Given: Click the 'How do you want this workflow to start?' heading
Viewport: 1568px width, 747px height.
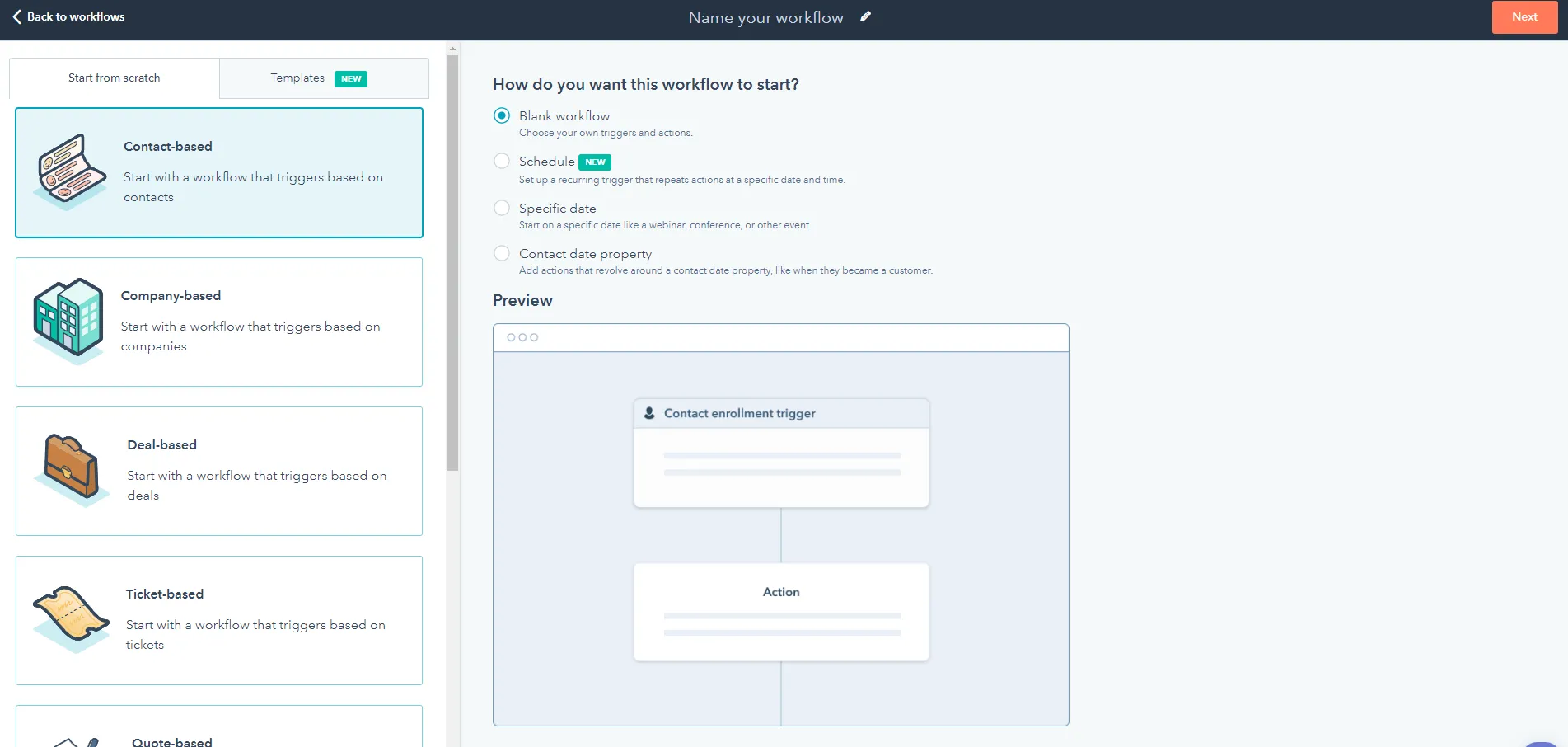Looking at the screenshot, I should pyautogui.click(x=646, y=84).
